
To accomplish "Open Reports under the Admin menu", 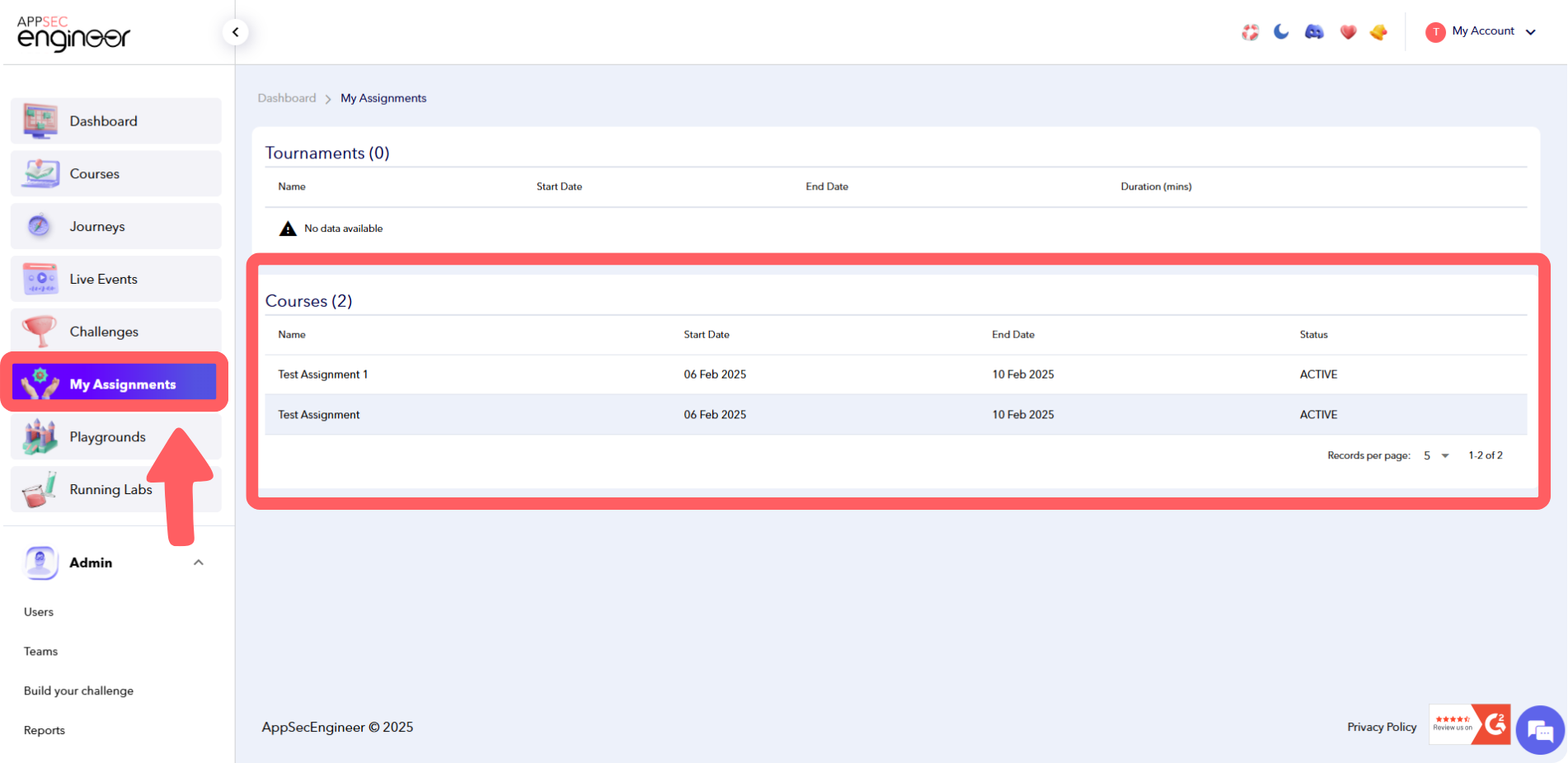I will (x=44, y=729).
